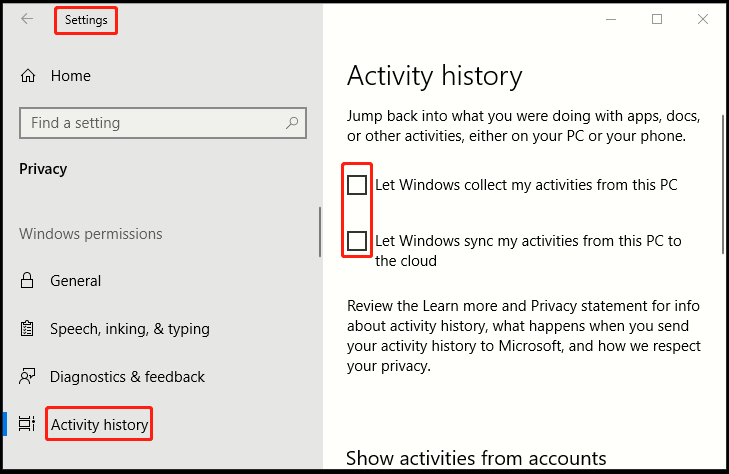Screen dimensions: 729x474
Task: Enable Let Windows collect my activities checkbox
Action: (x=357, y=185)
